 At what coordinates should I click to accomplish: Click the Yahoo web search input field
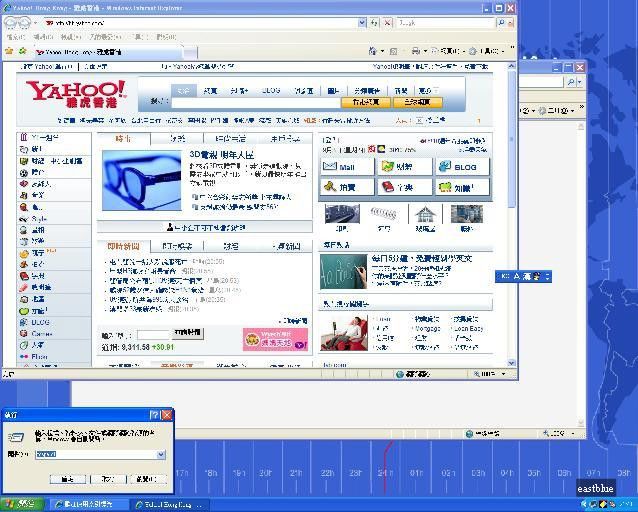(x=256, y=102)
